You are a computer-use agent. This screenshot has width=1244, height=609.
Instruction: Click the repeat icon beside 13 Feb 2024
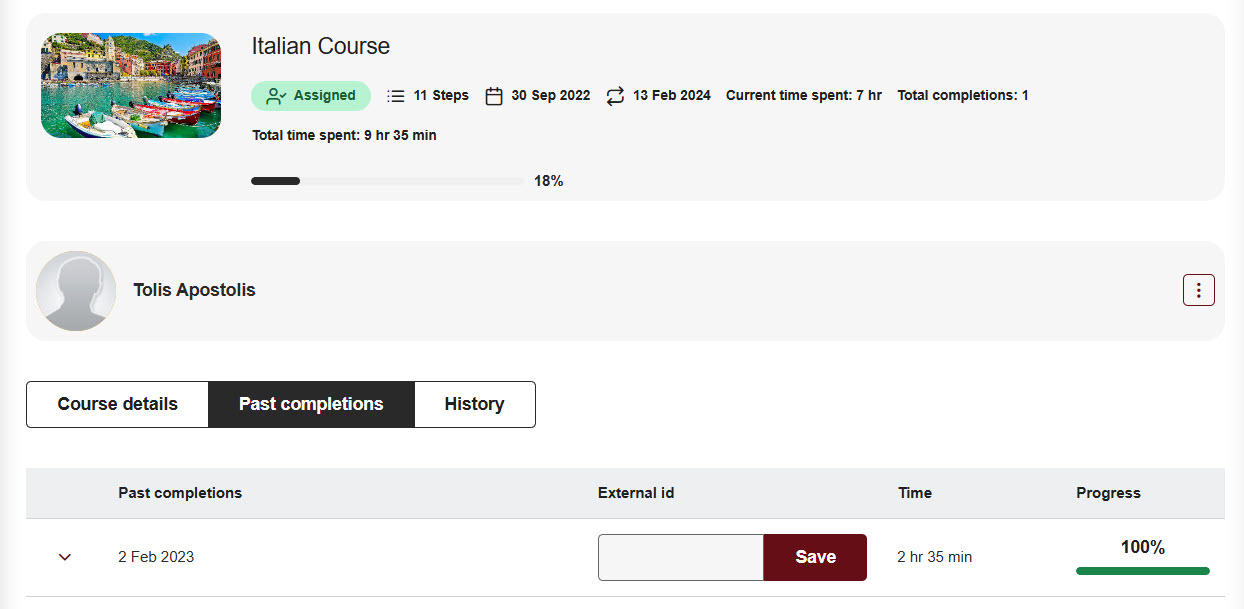pos(615,96)
